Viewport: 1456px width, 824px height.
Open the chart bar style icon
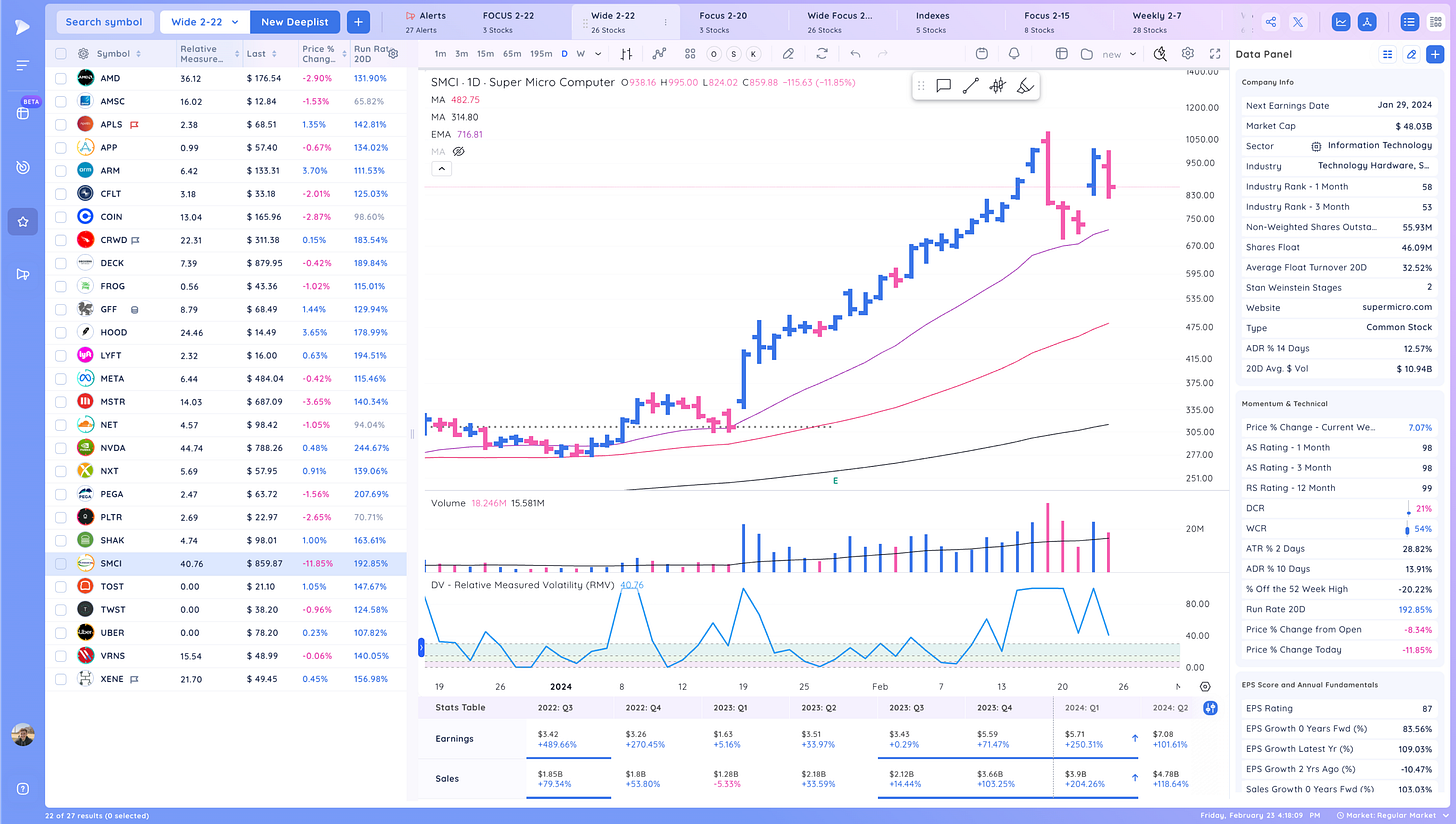tap(628, 54)
